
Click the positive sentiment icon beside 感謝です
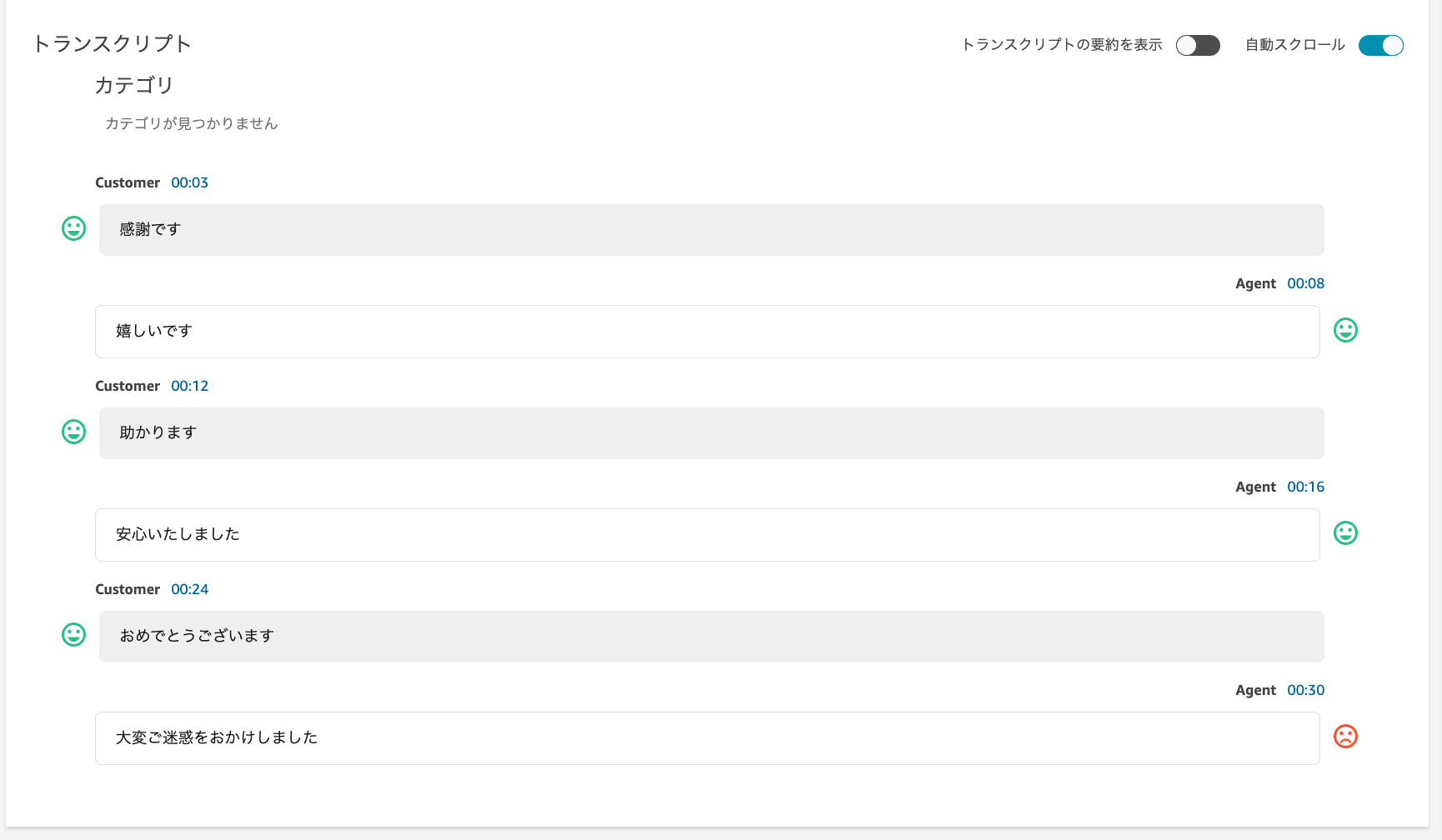73,227
